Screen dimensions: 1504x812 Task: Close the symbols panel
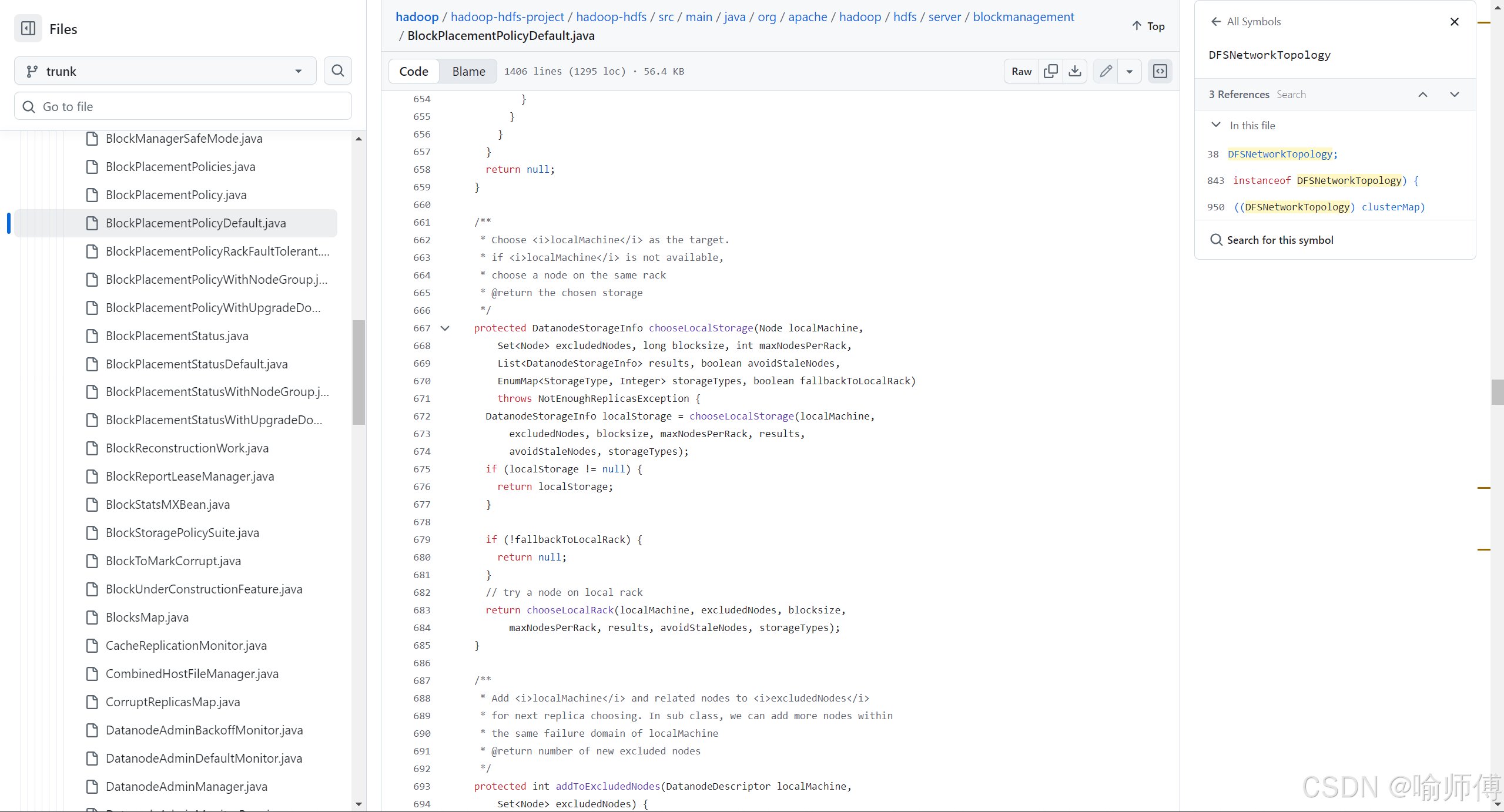(1455, 22)
